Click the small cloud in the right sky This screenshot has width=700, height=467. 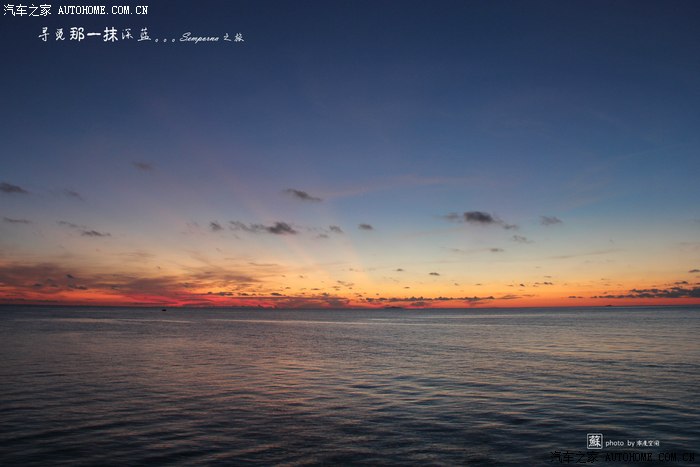pos(551,220)
